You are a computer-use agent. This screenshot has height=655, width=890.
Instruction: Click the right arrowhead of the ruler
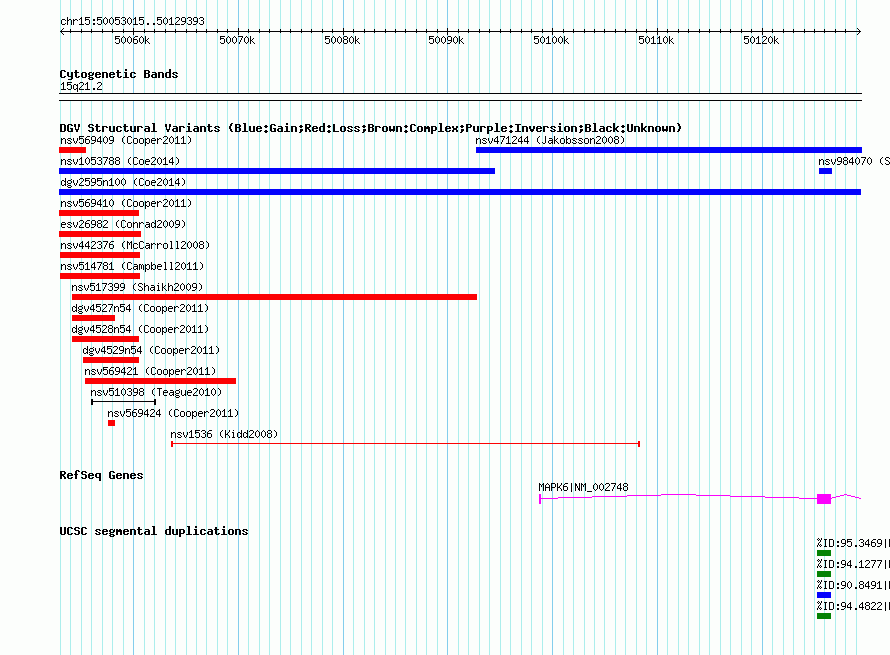pyautogui.click(x=859, y=31)
